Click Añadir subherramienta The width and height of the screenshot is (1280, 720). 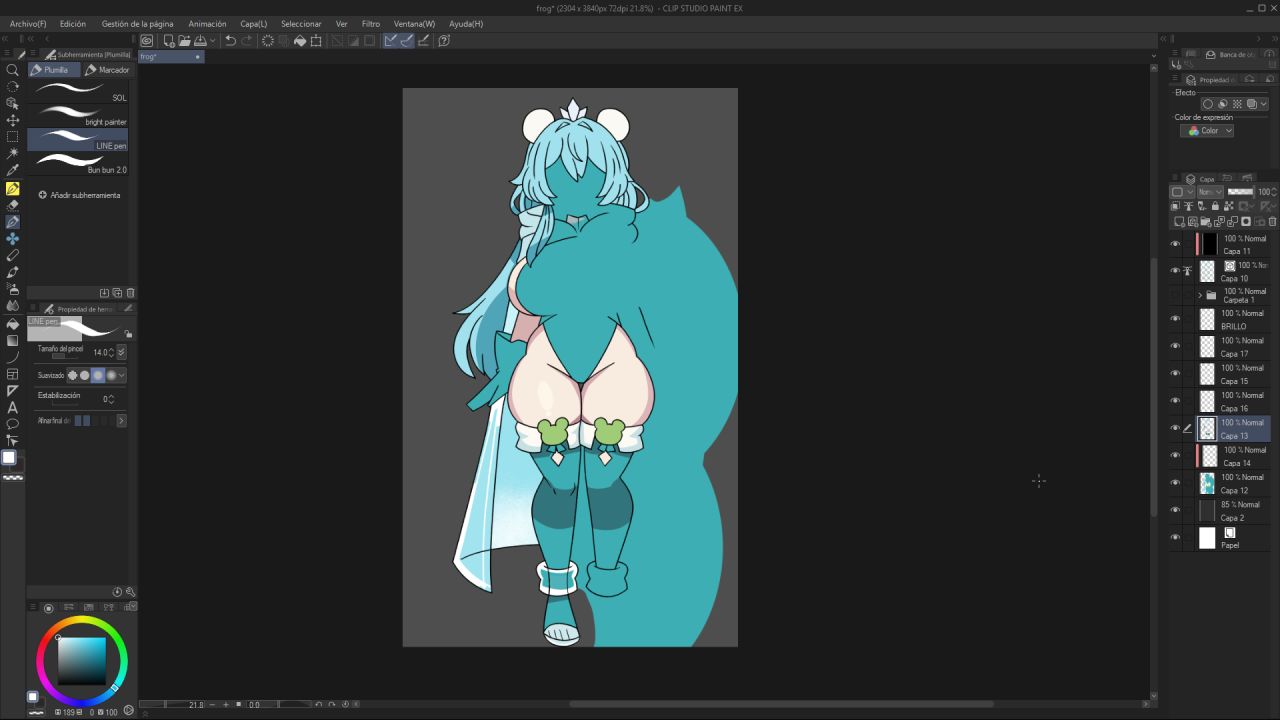coord(79,195)
